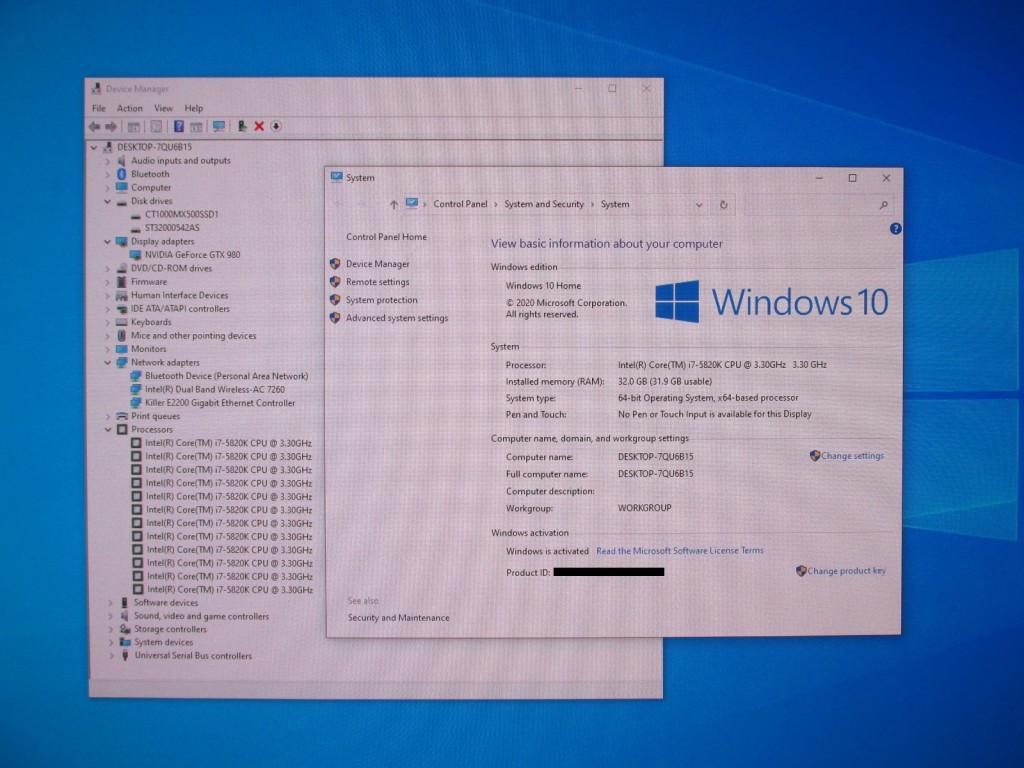
Task: Click the blue help icon in System window
Action: pyautogui.click(x=895, y=229)
